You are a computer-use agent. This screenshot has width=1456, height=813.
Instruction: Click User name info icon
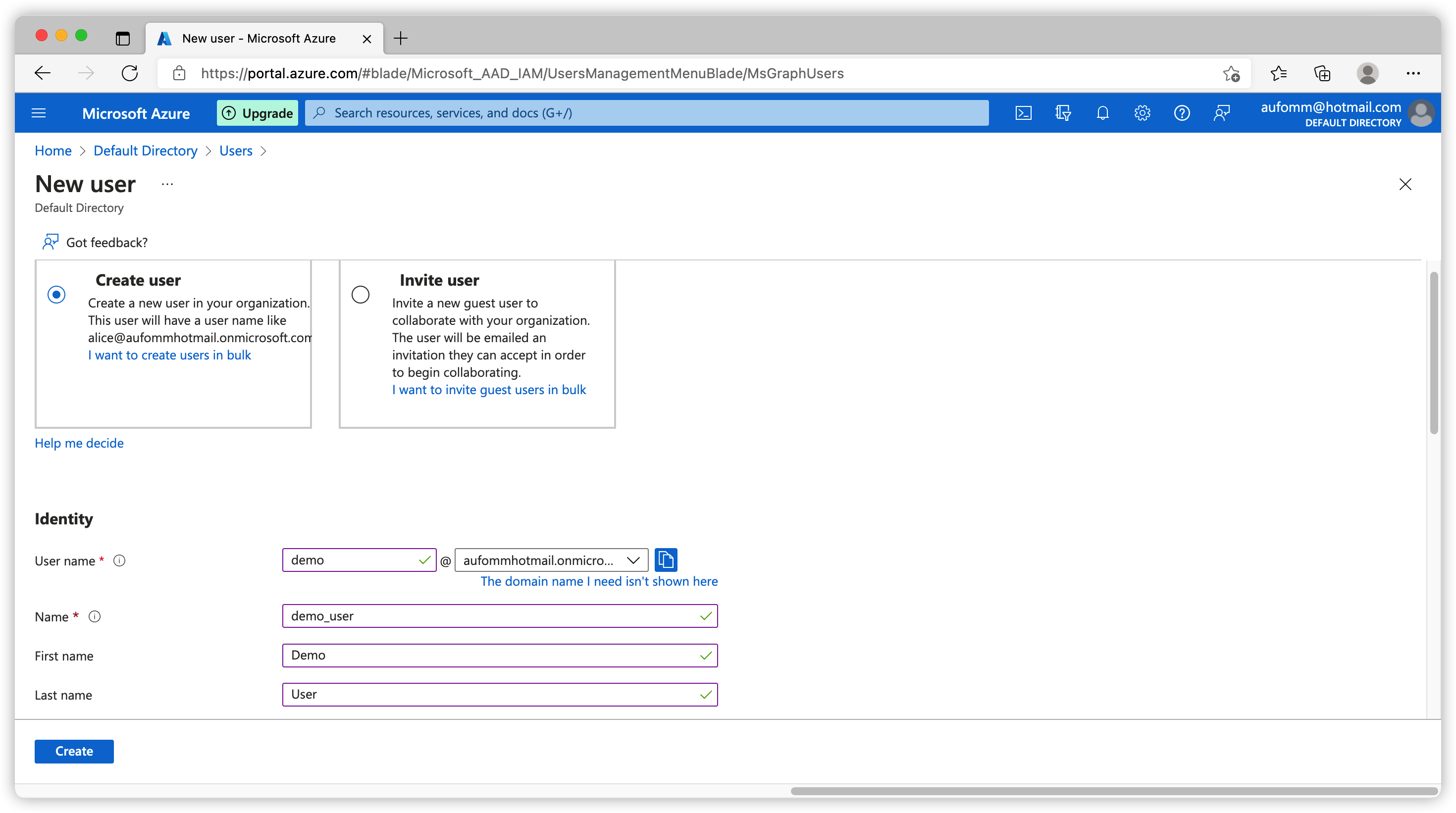pyautogui.click(x=119, y=560)
